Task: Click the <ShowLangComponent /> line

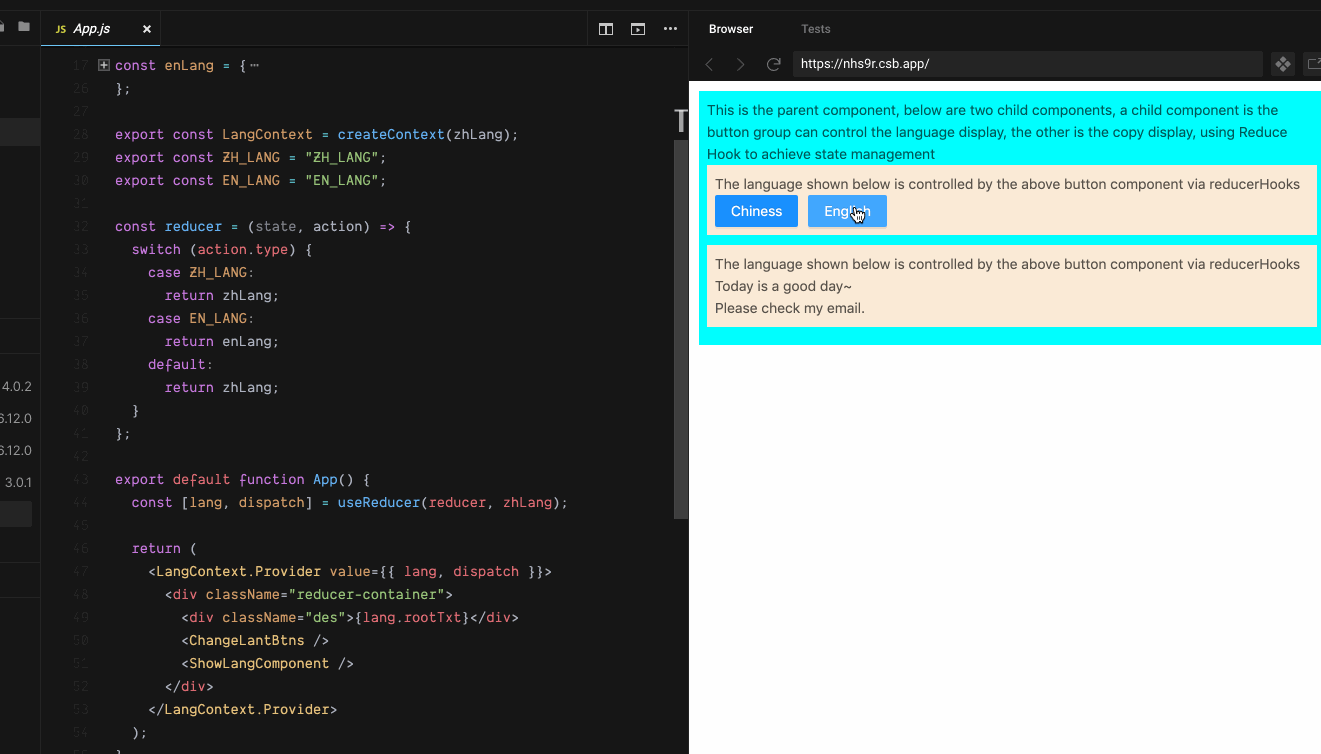Action: click(x=268, y=663)
